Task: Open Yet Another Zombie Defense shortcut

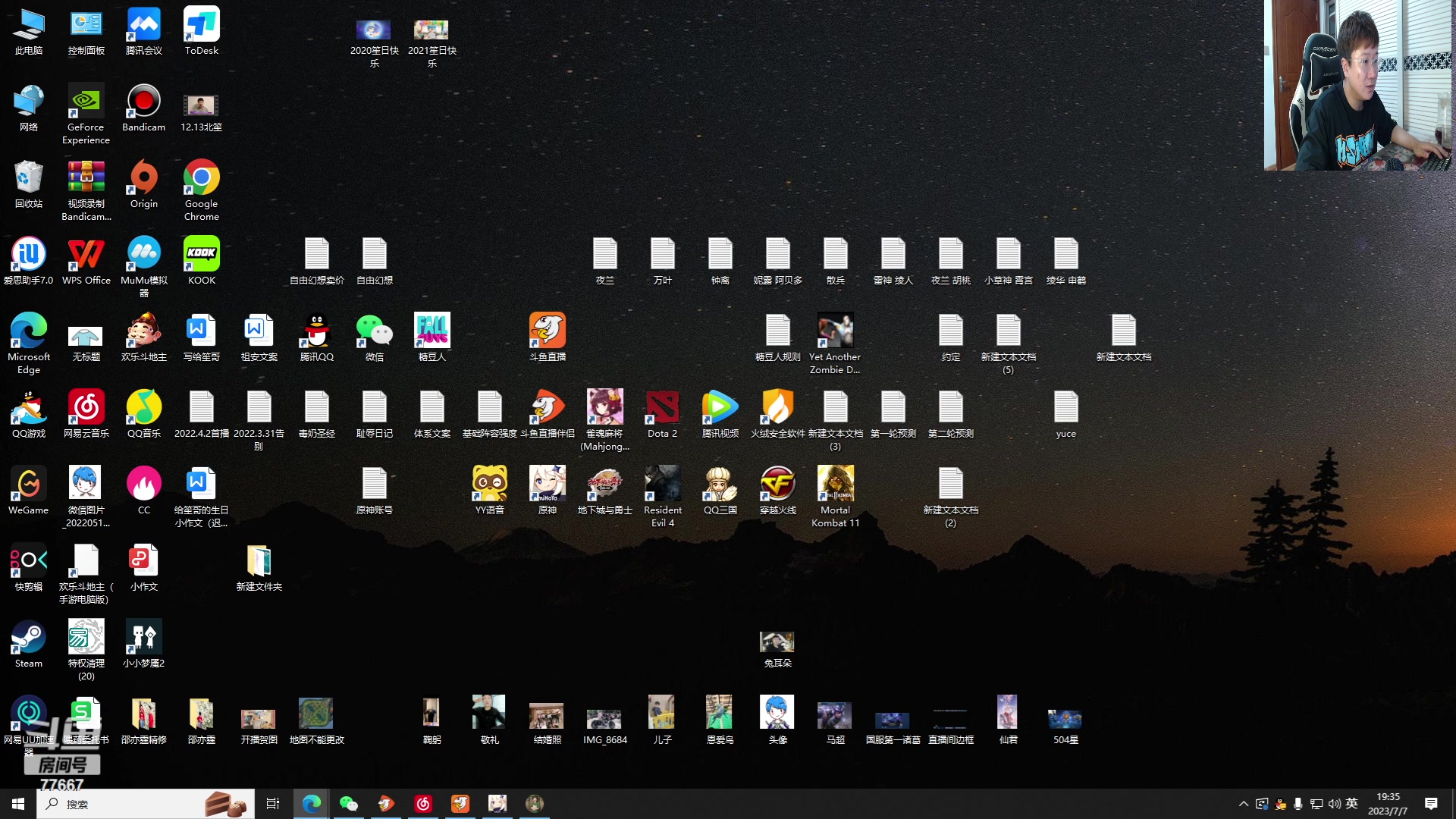Action: click(x=836, y=343)
